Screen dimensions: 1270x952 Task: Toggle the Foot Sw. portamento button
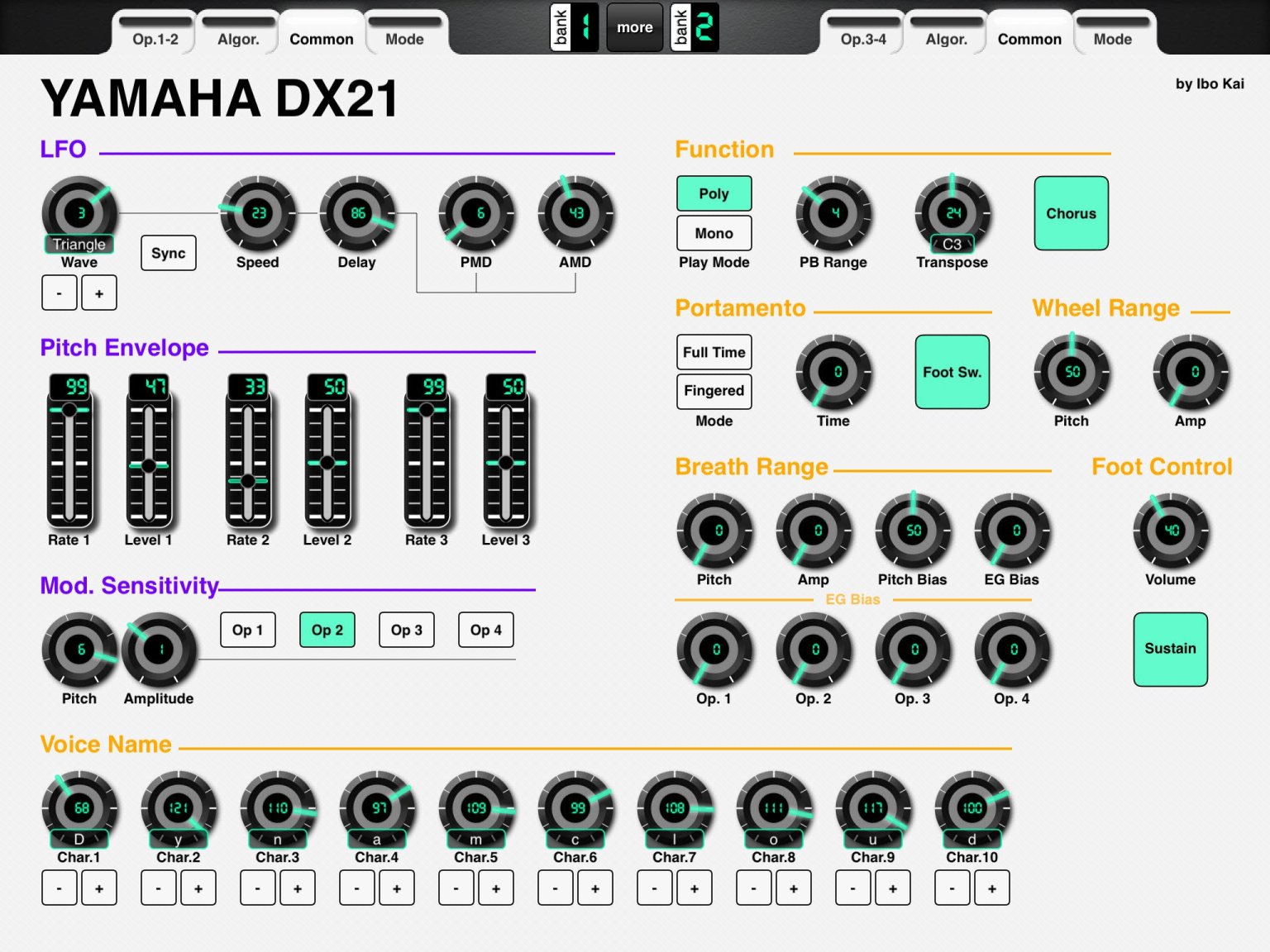tap(952, 372)
